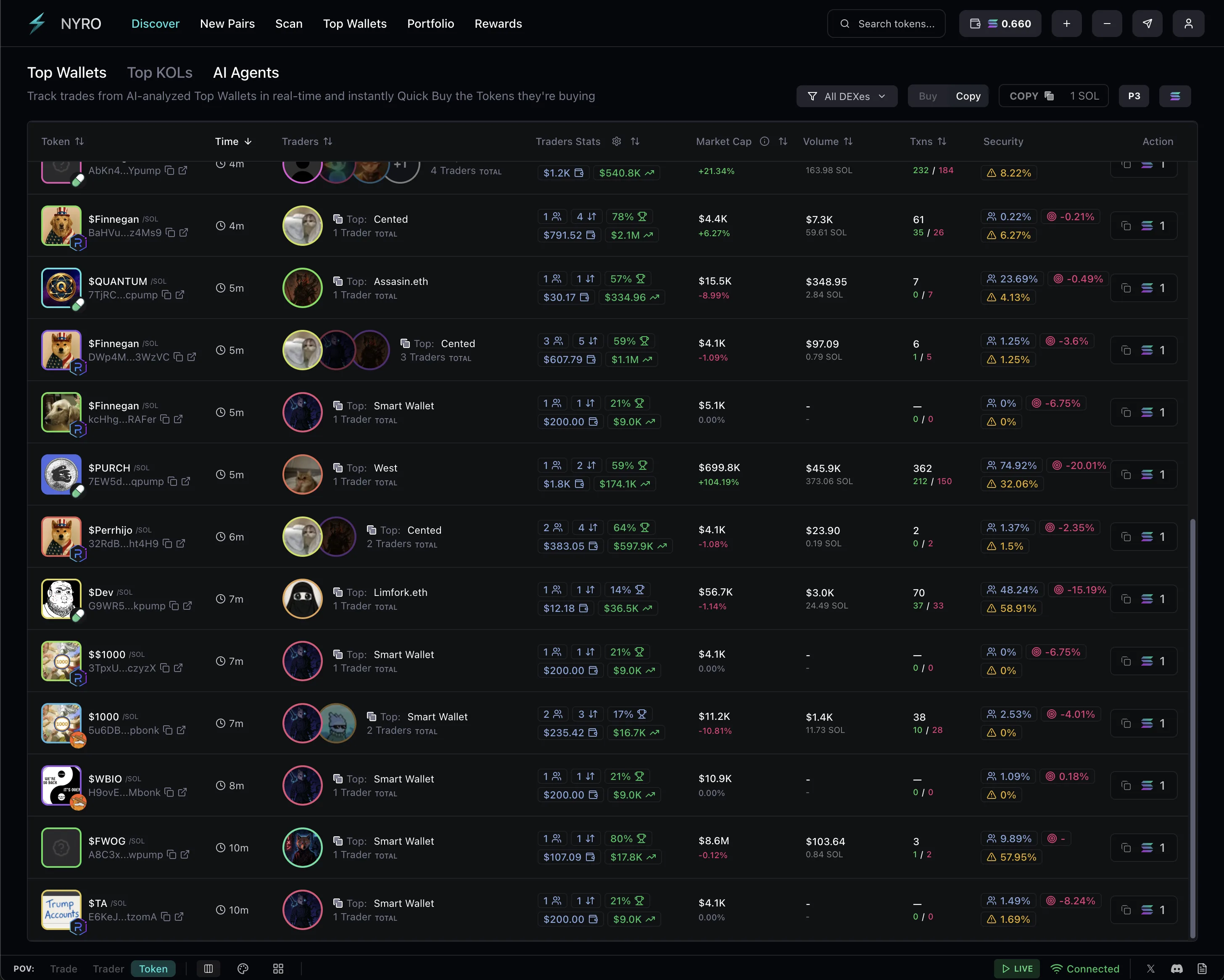Switch to the Top KOLs tab
The height and width of the screenshot is (980, 1224).
(160, 73)
